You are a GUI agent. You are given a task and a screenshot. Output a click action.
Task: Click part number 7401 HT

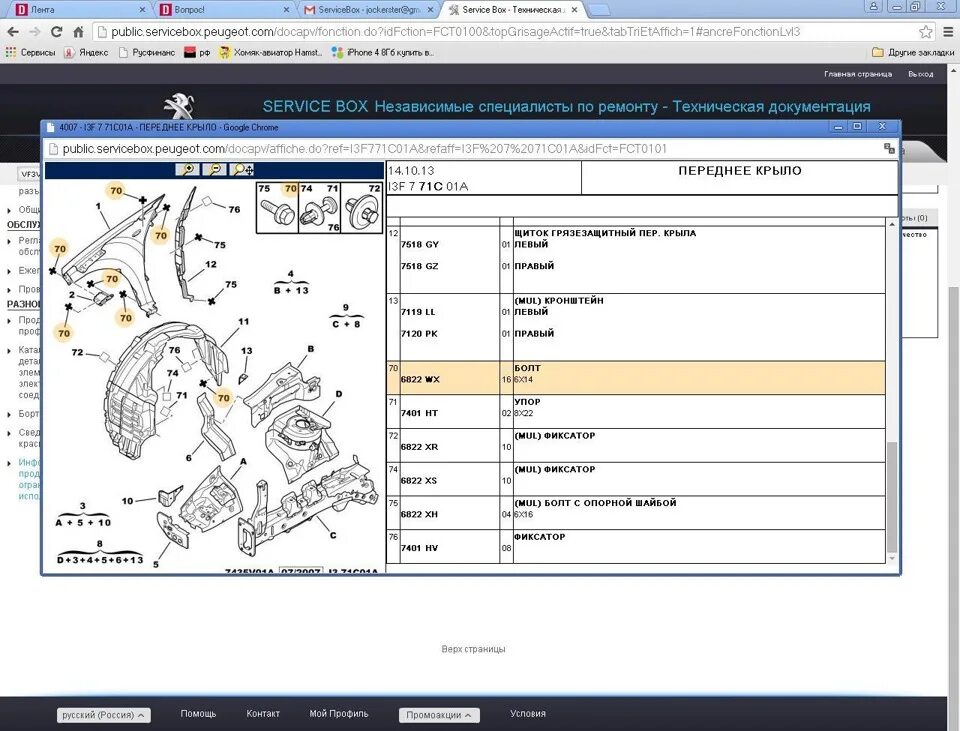pyautogui.click(x=419, y=413)
